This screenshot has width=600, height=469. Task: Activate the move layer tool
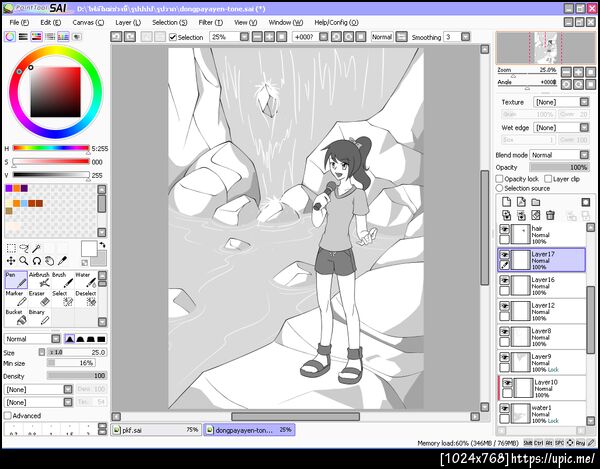[11, 261]
